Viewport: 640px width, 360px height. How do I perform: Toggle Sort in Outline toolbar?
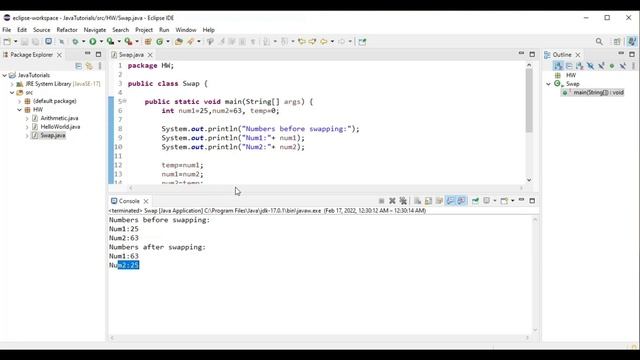[x=558, y=66]
